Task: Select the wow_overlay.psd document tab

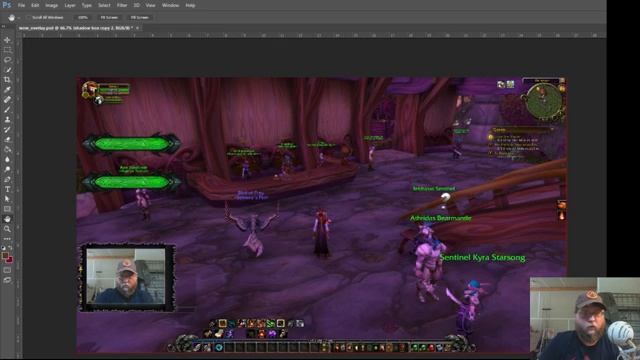Action: (x=76, y=28)
